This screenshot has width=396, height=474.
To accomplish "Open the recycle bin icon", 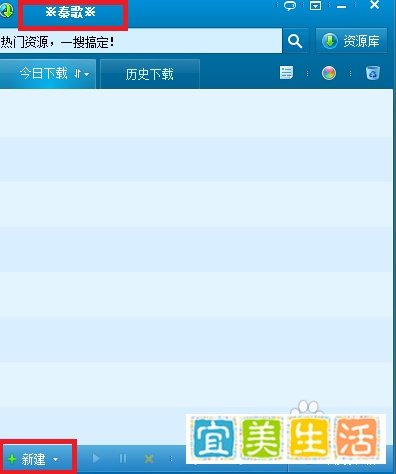I will click(x=373, y=73).
